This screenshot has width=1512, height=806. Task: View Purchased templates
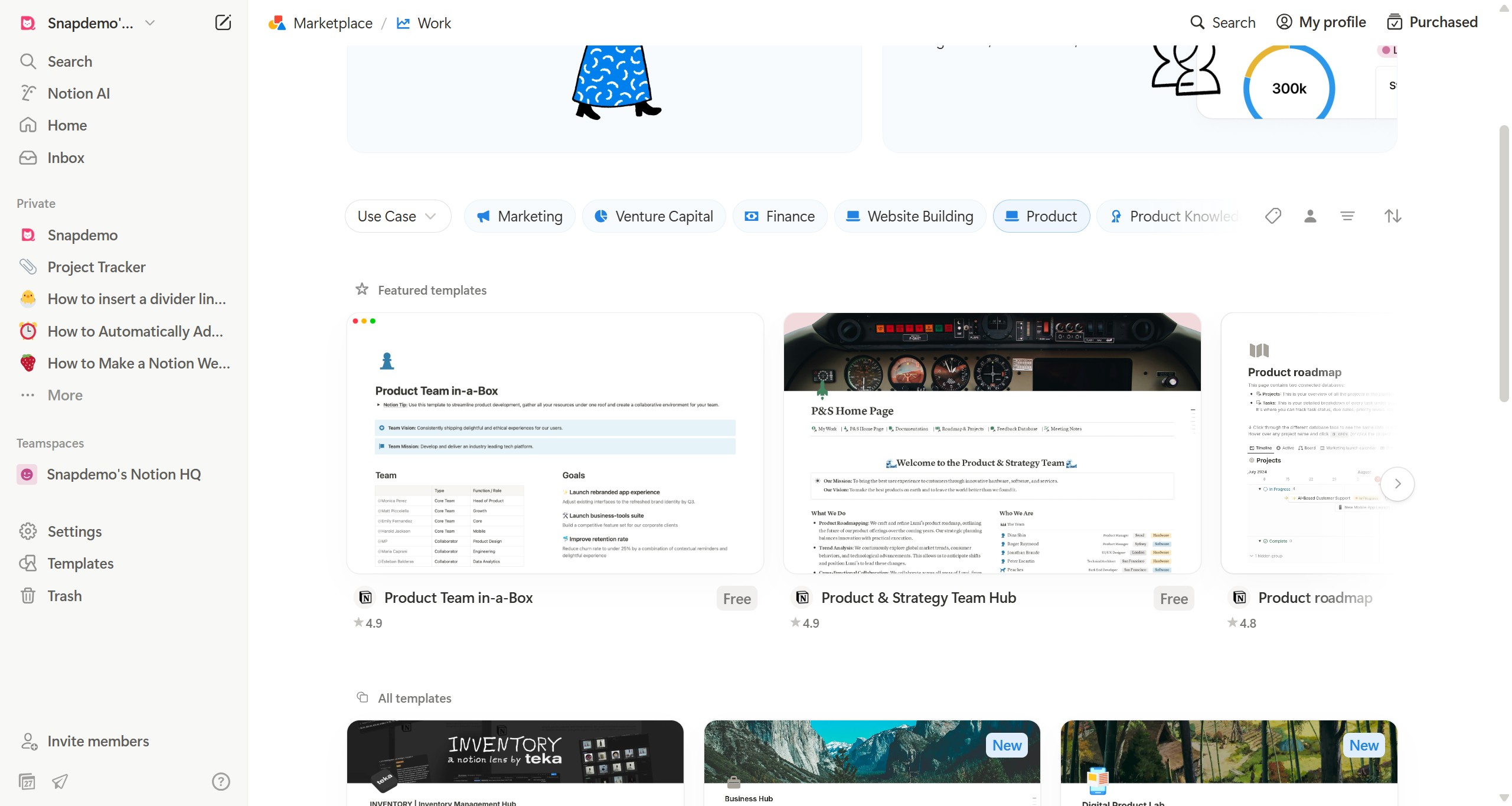pos(1432,22)
